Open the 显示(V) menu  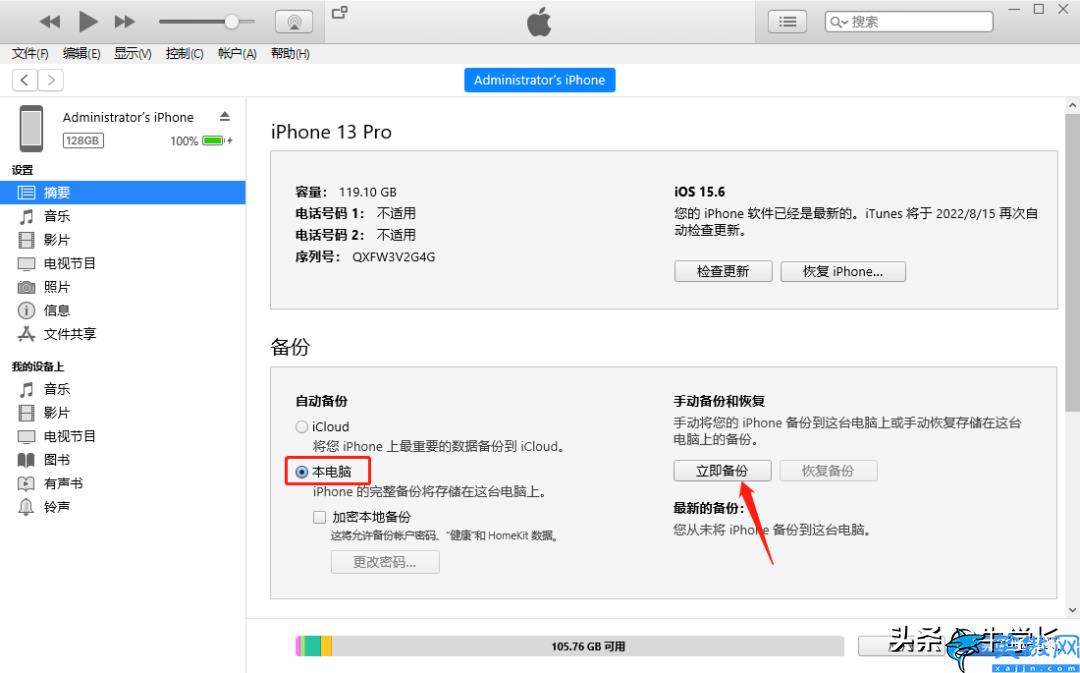[x=132, y=54]
